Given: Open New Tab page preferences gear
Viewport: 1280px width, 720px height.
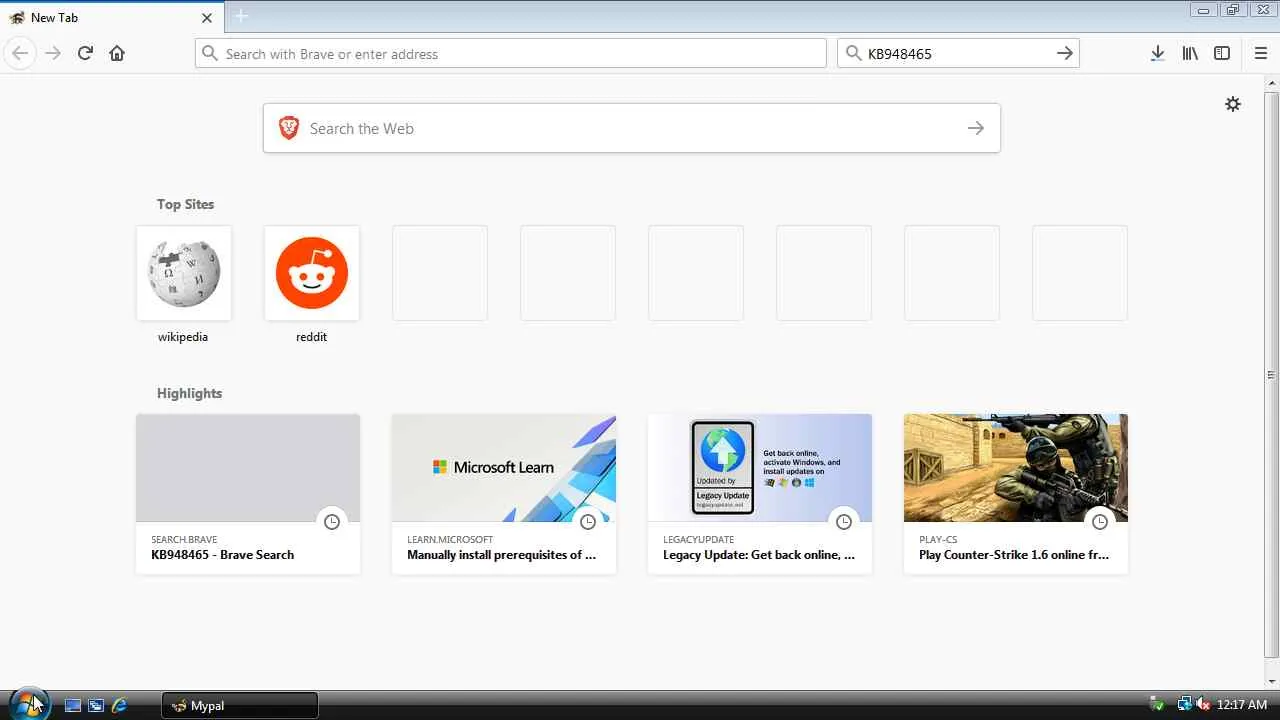Looking at the screenshot, I should (1233, 104).
